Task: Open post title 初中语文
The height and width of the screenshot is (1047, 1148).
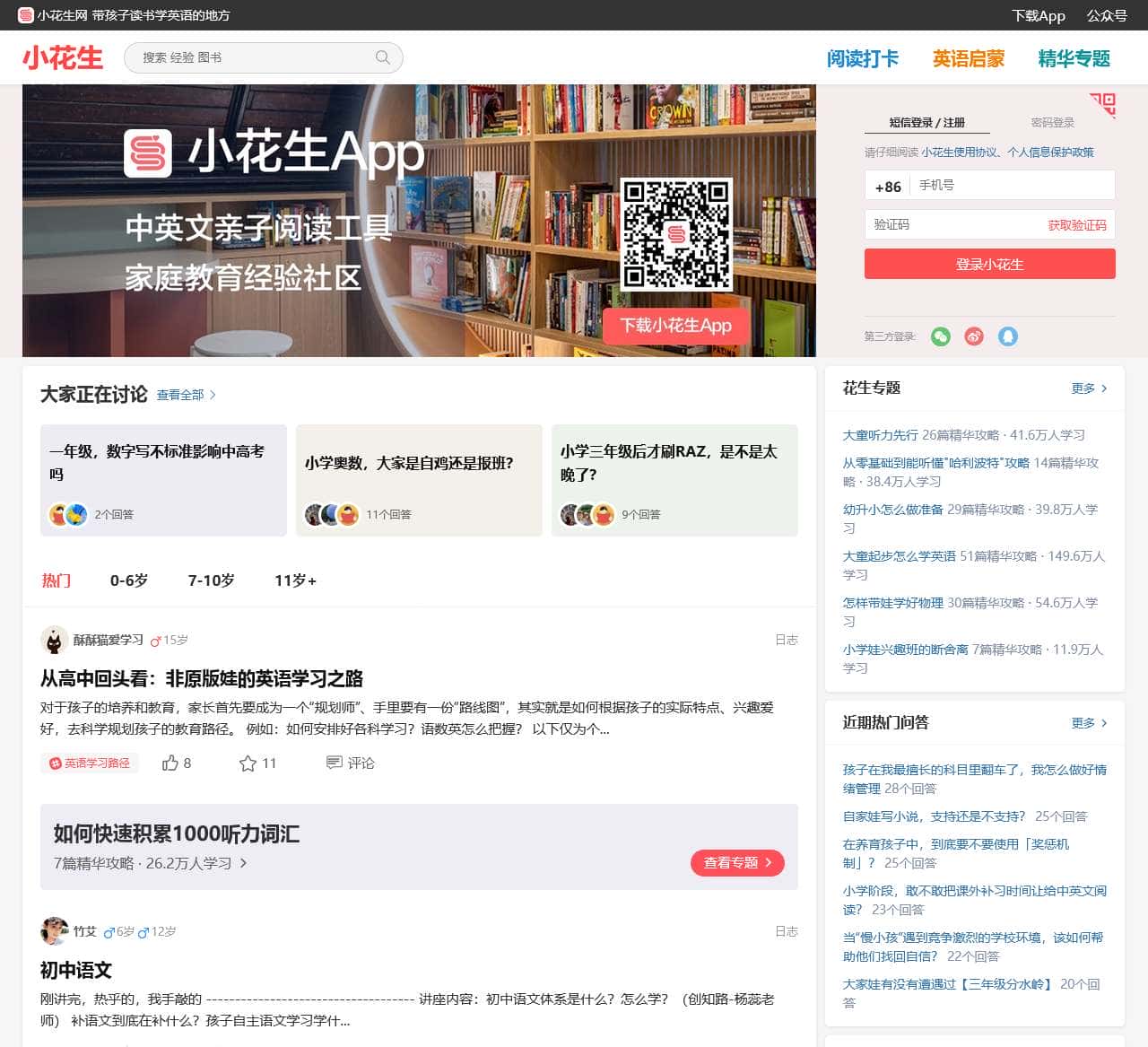Action: click(76, 970)
